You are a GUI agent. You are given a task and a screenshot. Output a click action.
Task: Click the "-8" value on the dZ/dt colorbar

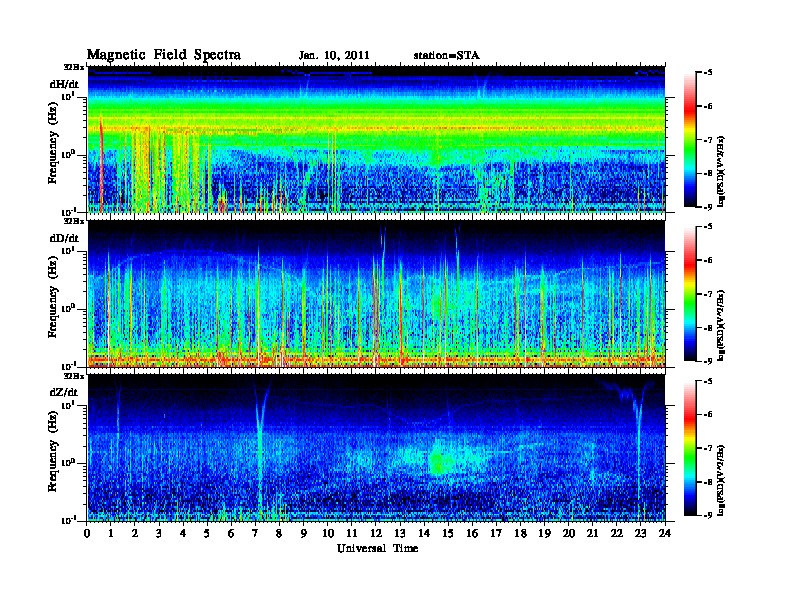(x=708, y=482)
